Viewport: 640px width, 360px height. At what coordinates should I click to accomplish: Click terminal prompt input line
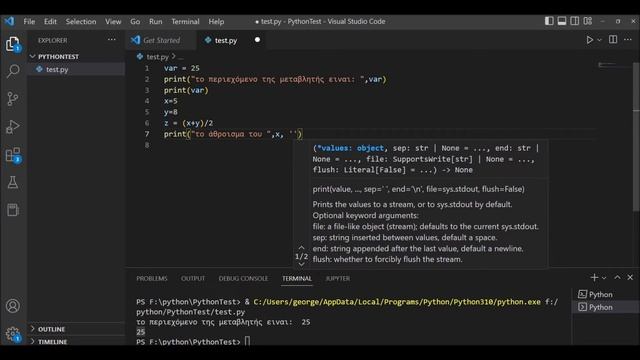[247, 341]
